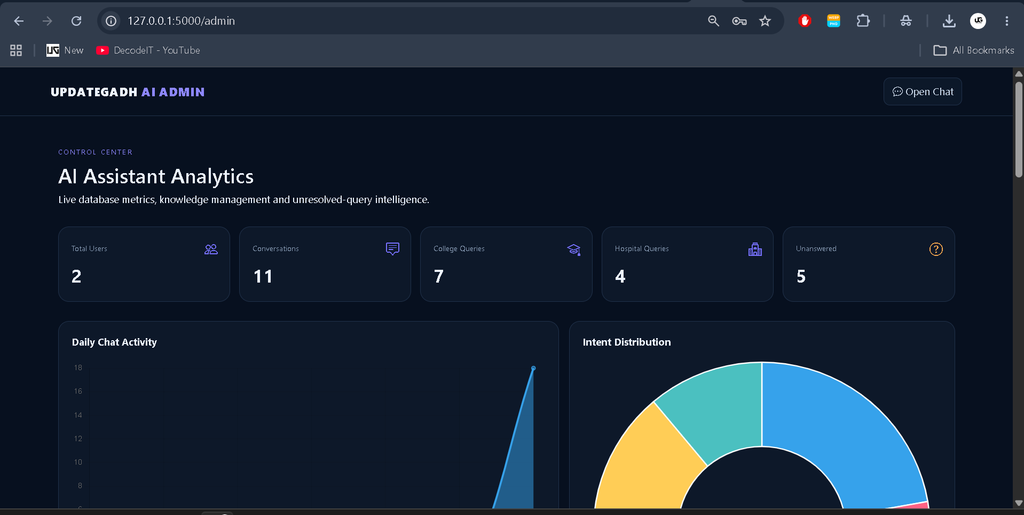The height and width of the screenshot is (515, 1024).
Task: Click the scrollbar up arrow
Action: point(1018,73)
